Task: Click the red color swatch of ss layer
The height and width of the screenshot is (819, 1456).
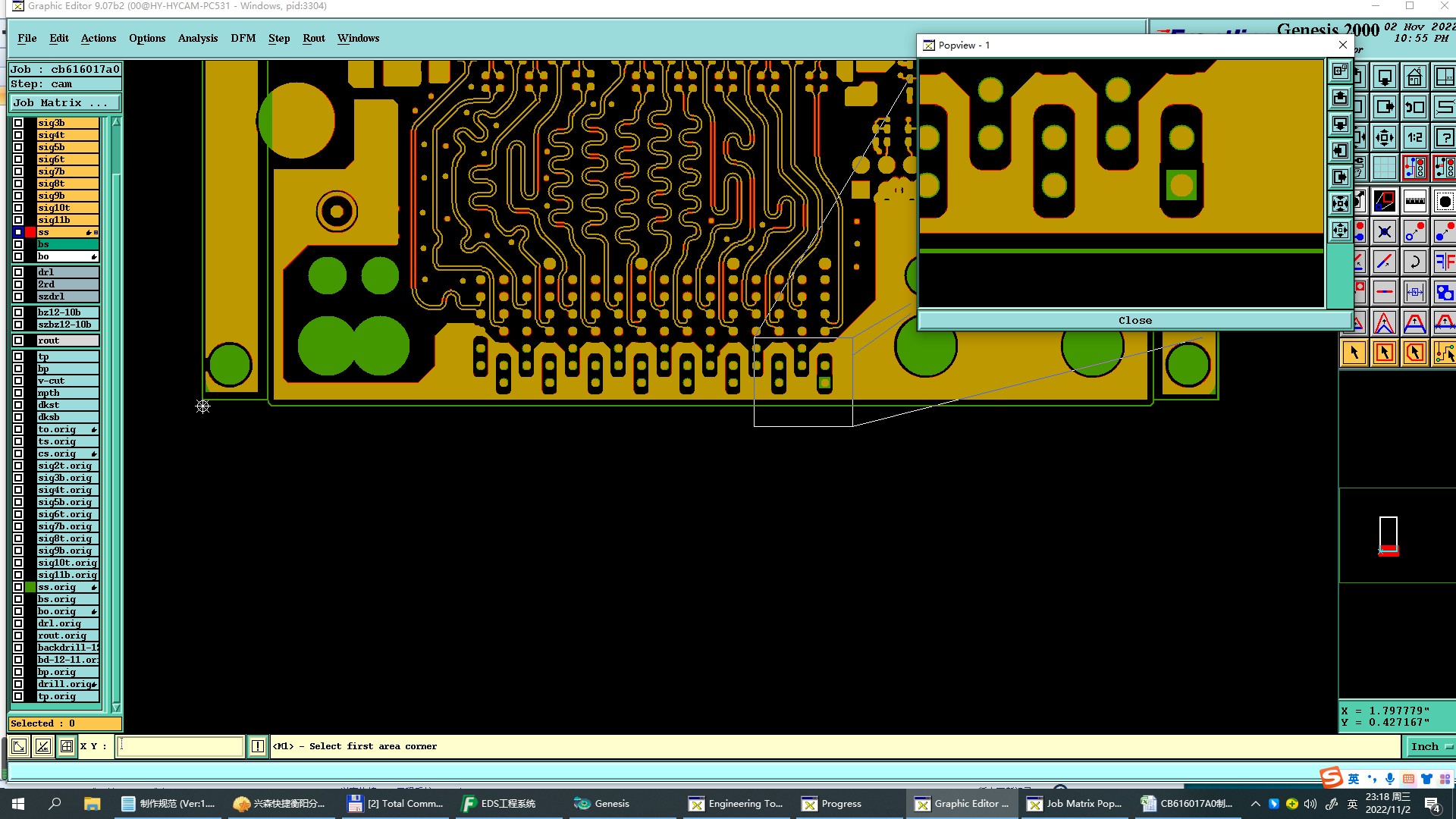Action: point(30,232)
